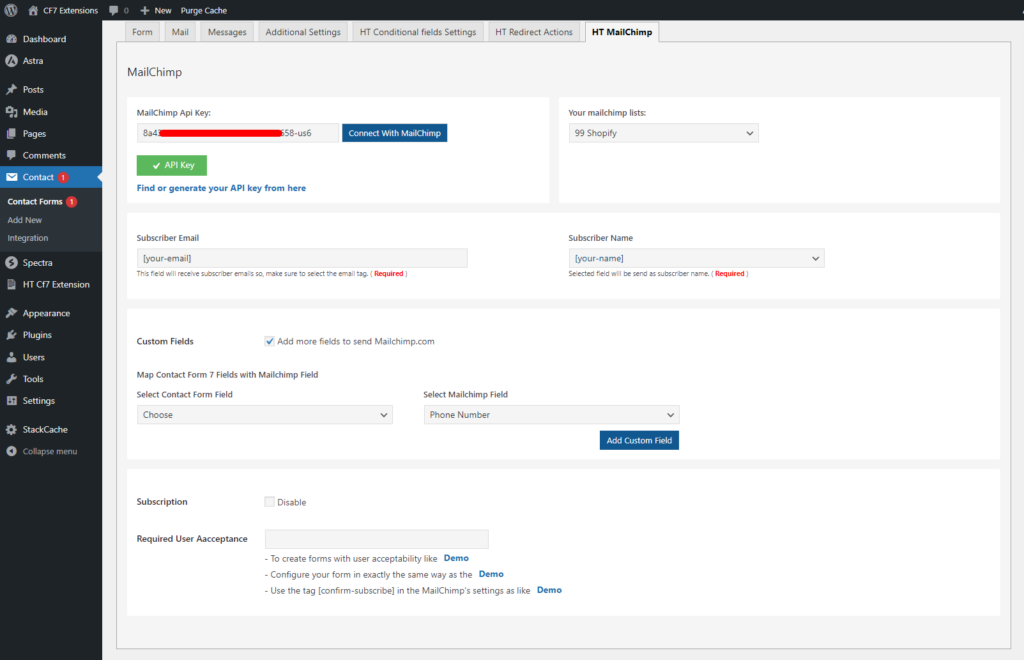The image size is (1024, 660).
Task: Click the Subscriber Email input field
Action: (302, 258)
